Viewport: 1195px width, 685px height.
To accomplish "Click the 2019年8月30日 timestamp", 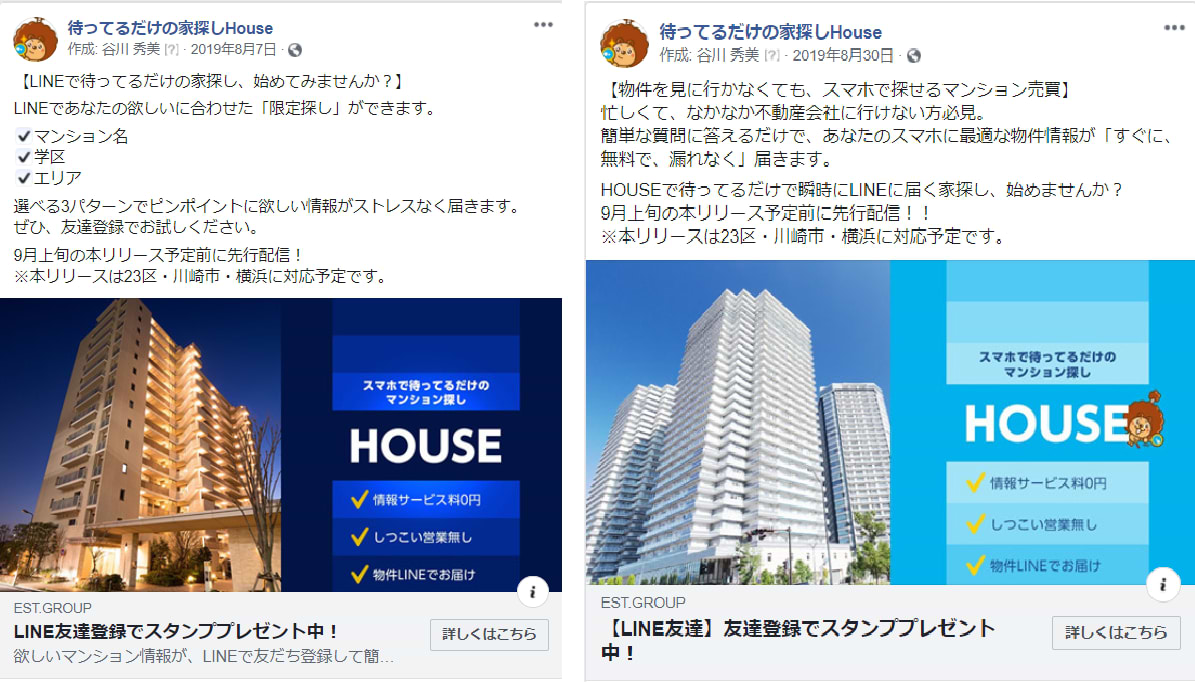I will point(843,56).
